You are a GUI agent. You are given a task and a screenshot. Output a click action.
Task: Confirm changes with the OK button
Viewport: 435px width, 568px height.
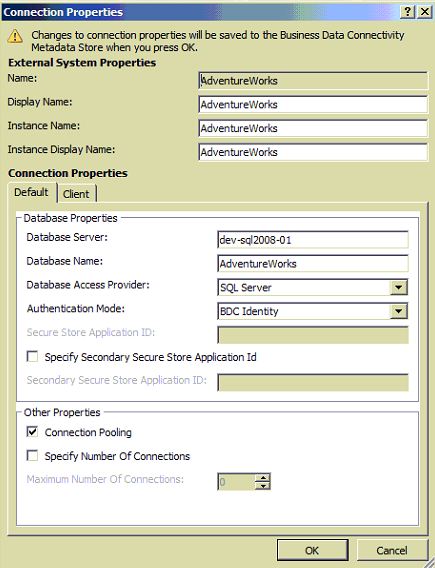(x=313, y=551)
